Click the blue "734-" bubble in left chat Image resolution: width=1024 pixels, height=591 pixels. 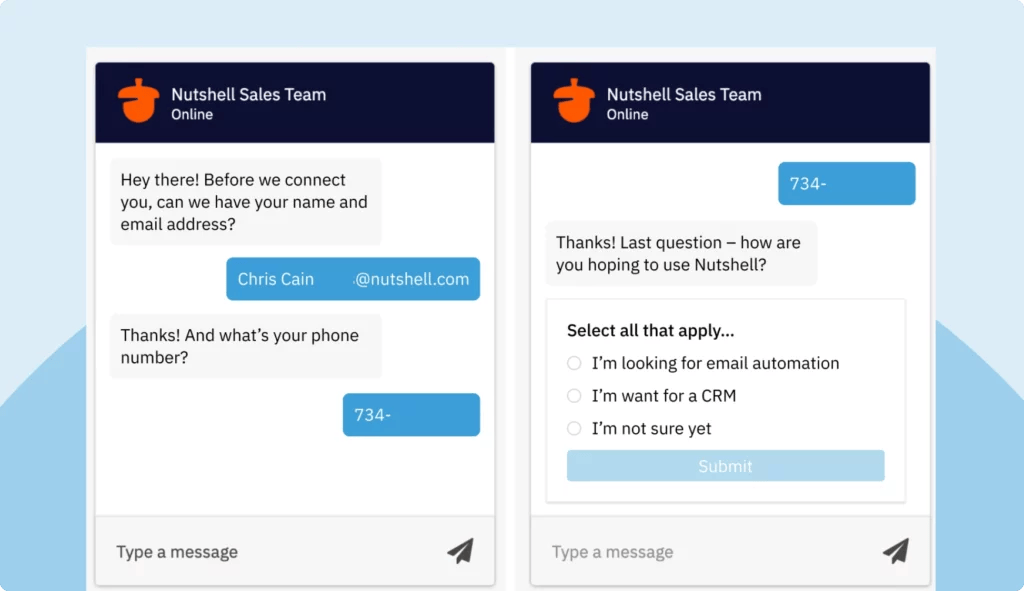coord(411,414)
